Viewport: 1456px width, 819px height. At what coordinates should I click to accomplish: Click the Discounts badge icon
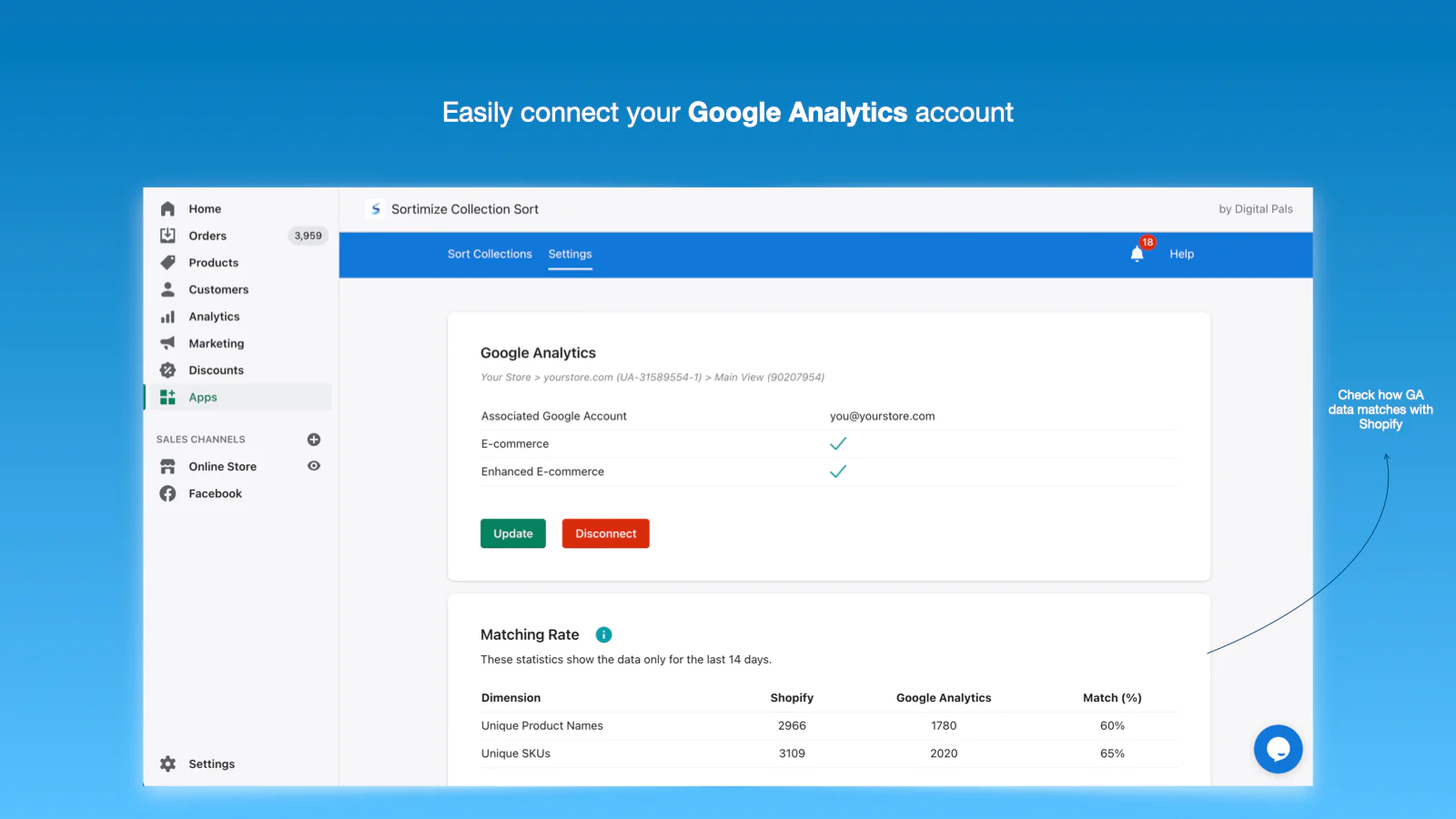tap(167, 370)
